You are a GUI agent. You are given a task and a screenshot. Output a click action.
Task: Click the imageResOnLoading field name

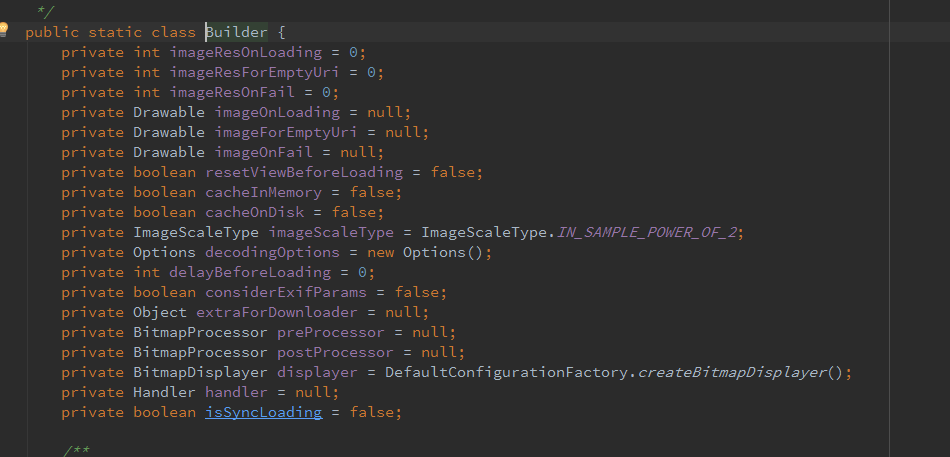coord(246,52)
